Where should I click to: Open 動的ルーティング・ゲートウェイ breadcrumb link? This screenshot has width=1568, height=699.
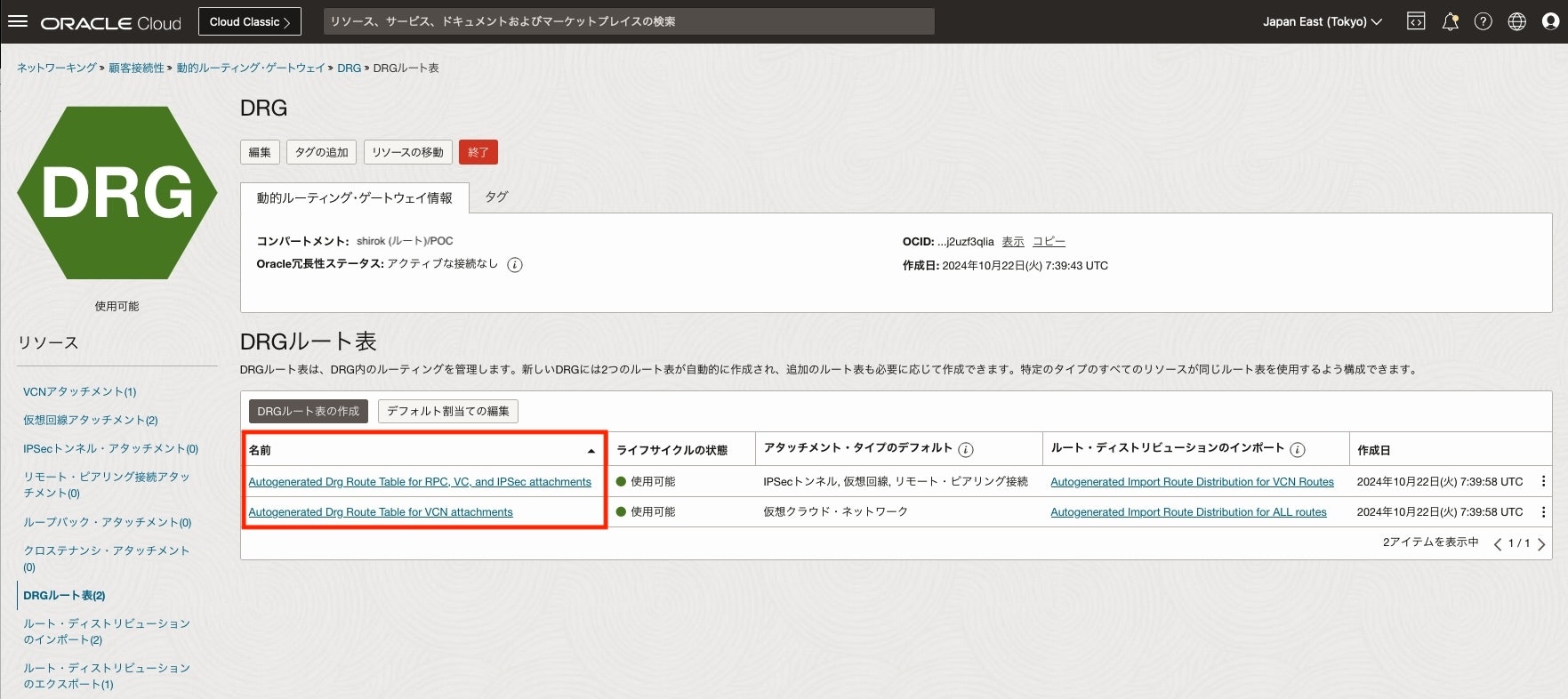251,68
